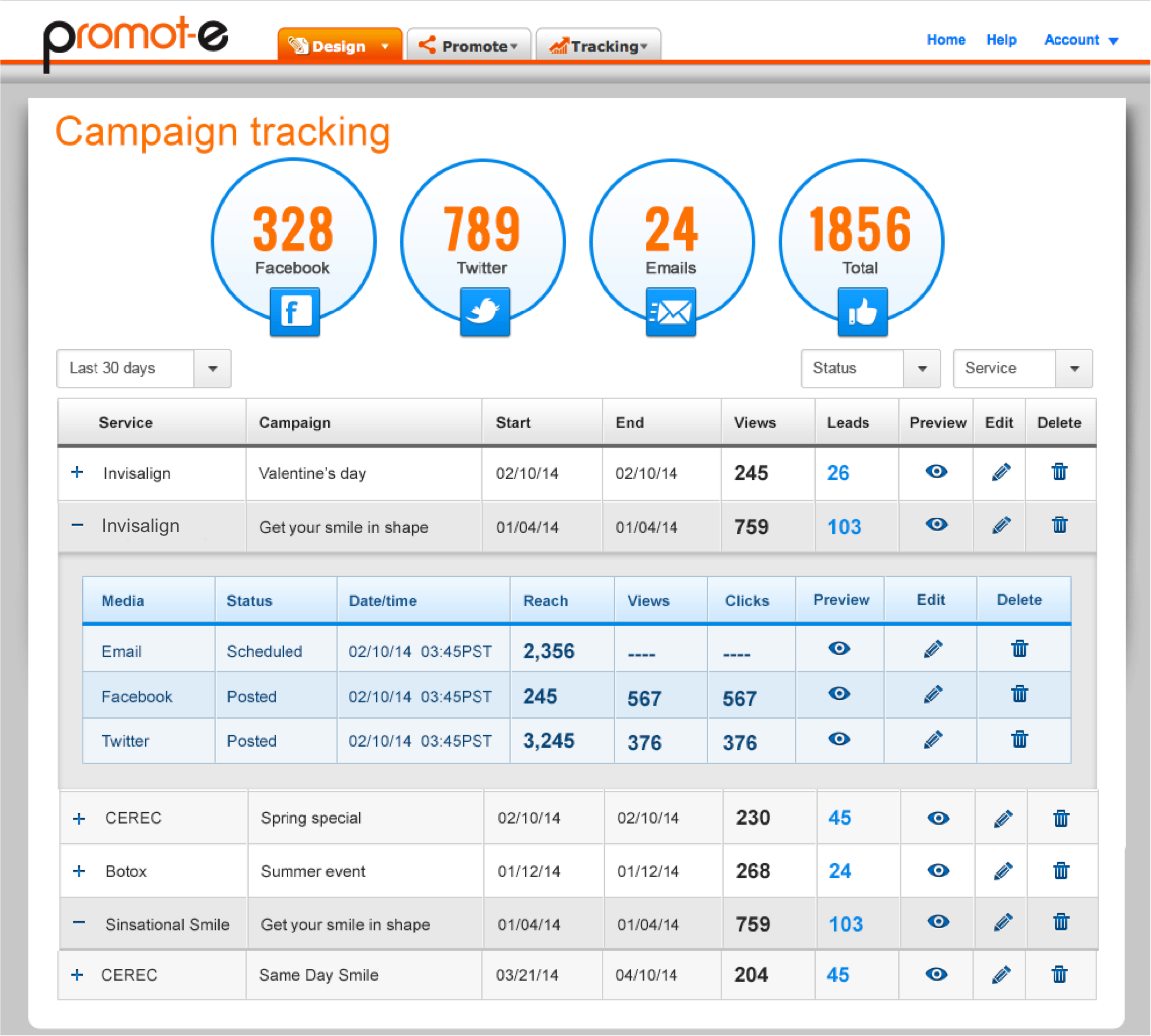Edit the Sinsational Smile campaign
This screenshot has height=1036, width=1151.
pyautogui.click(x=1003, y=922)
